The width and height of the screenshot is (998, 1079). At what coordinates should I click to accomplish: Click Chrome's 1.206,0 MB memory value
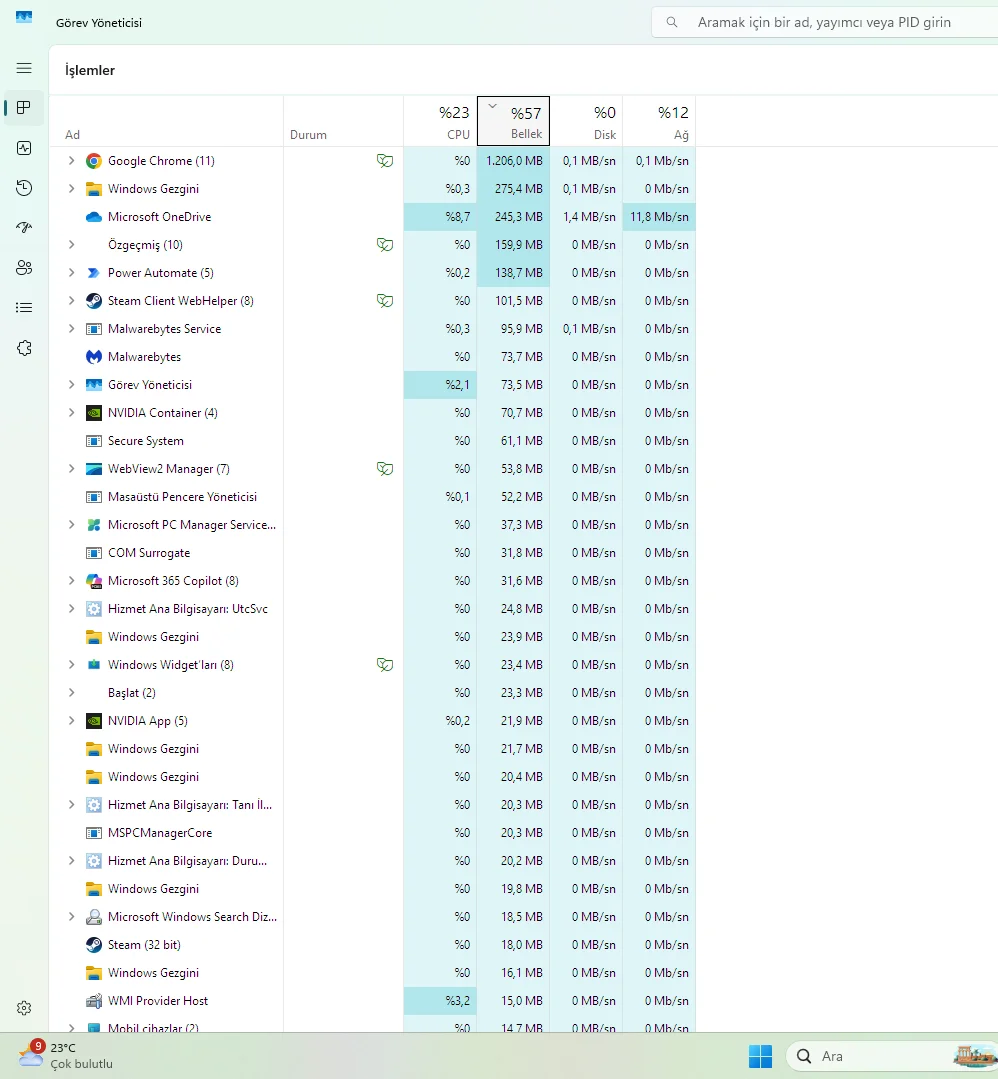coord(513,161)
